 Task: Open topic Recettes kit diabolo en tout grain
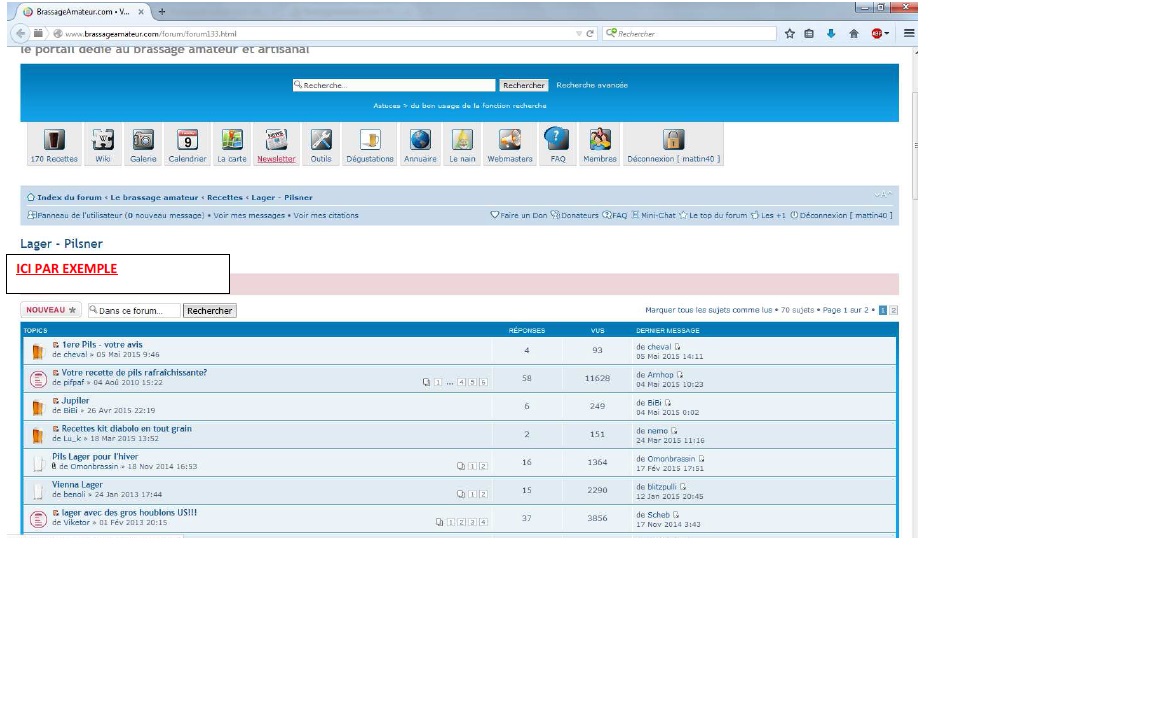(126, 428)
